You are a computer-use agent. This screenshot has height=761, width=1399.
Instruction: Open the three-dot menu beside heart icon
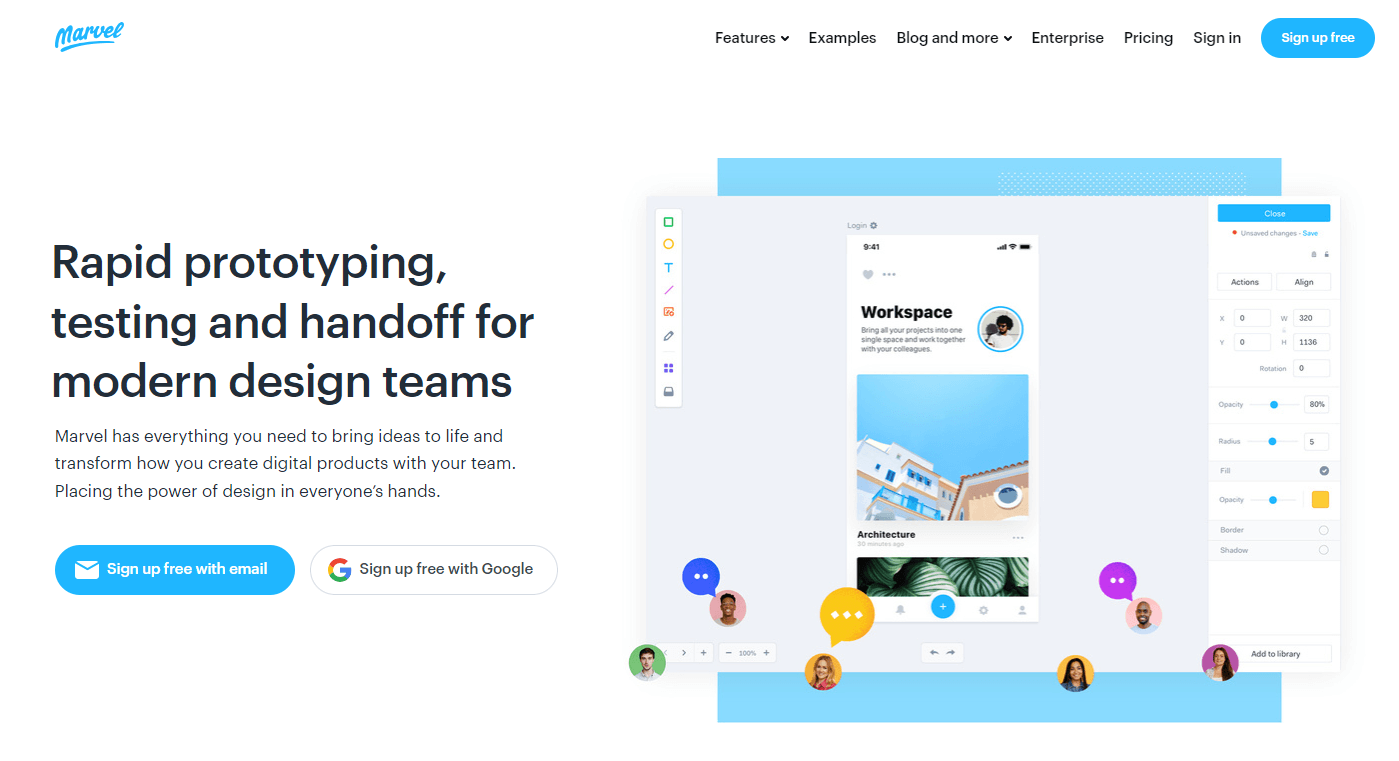(889, 274)
